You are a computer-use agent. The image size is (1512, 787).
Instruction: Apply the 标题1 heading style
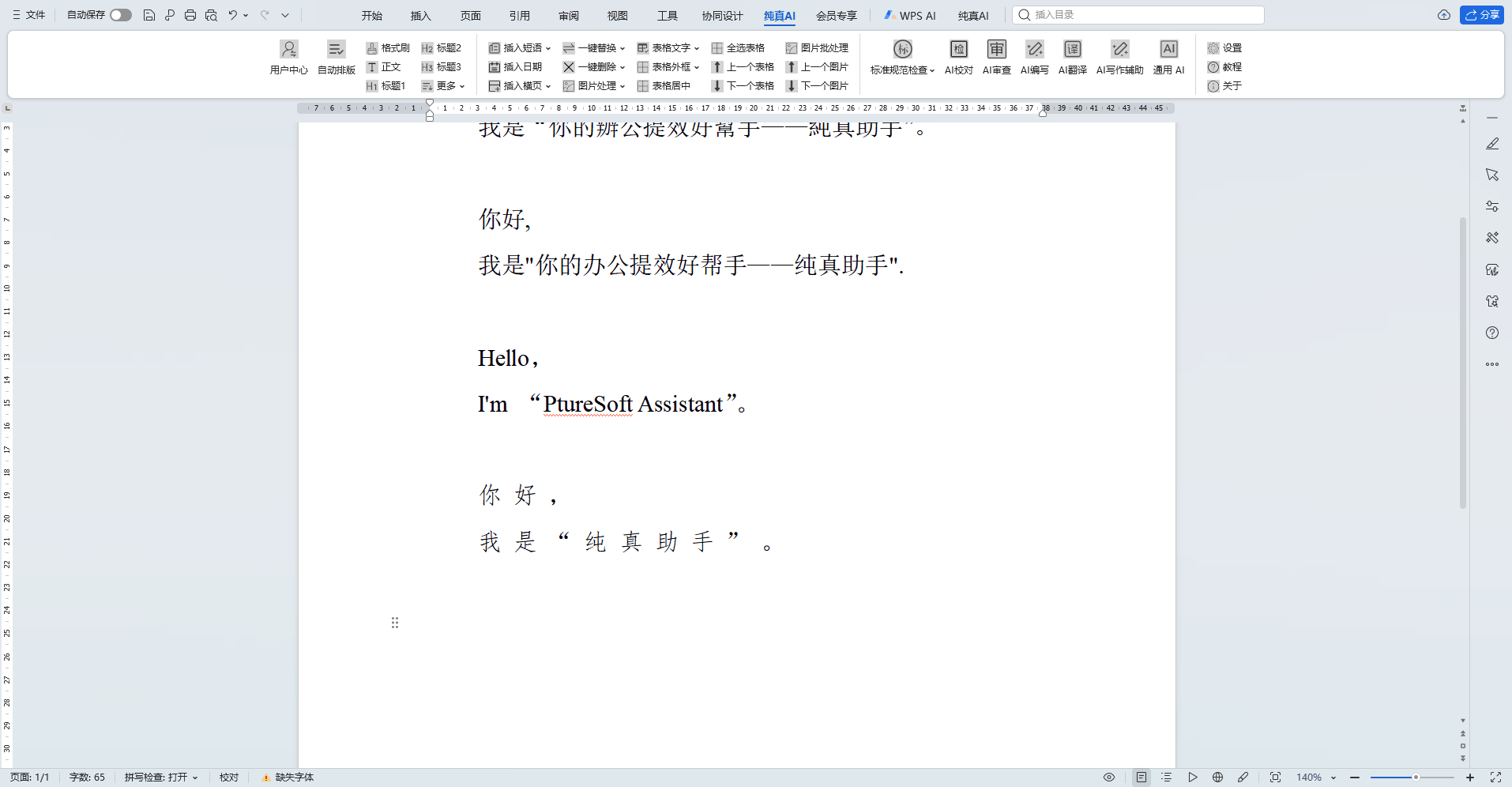[386, 86]
